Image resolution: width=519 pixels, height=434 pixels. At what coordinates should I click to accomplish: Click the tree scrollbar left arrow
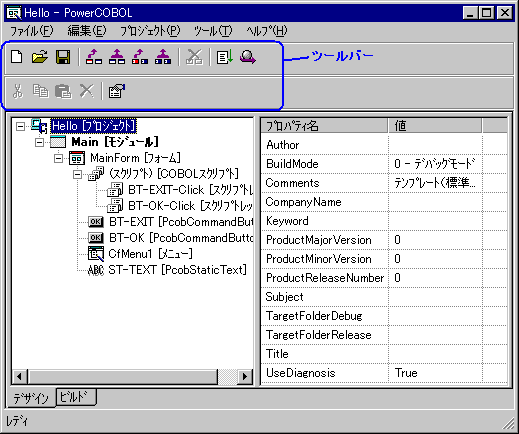click(x=19, y=377)
